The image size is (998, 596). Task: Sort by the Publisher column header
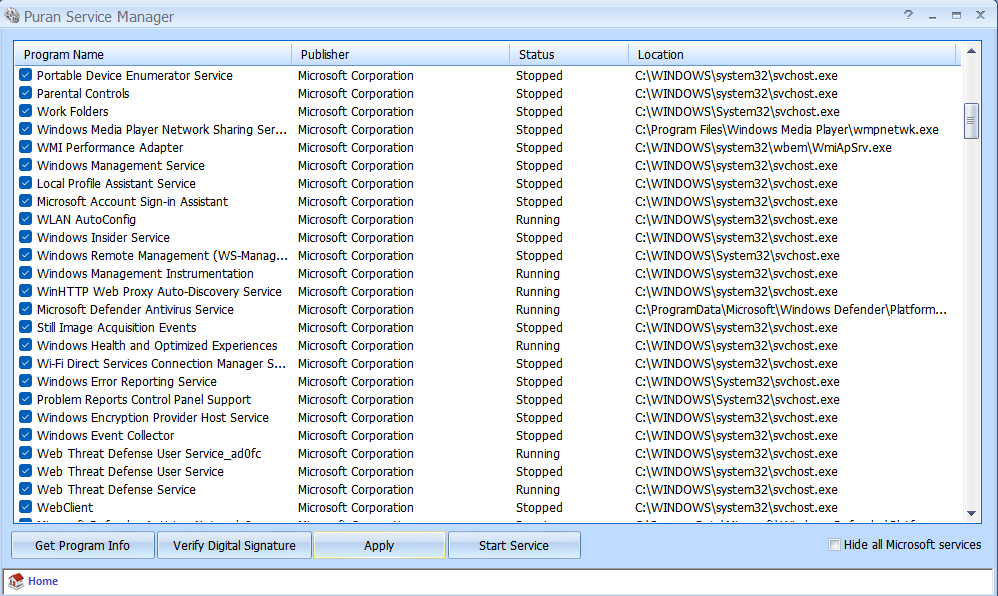[398, 54]
